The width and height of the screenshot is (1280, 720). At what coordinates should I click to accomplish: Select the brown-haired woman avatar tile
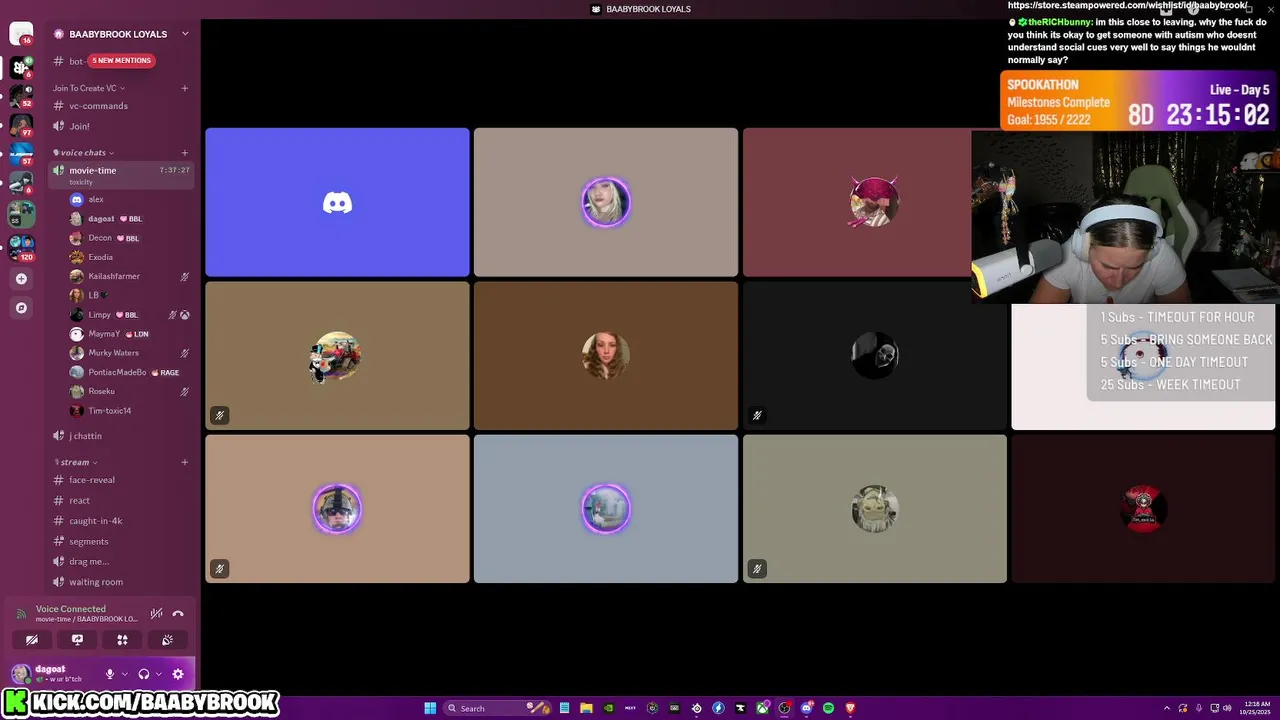(x=606, y=355)
